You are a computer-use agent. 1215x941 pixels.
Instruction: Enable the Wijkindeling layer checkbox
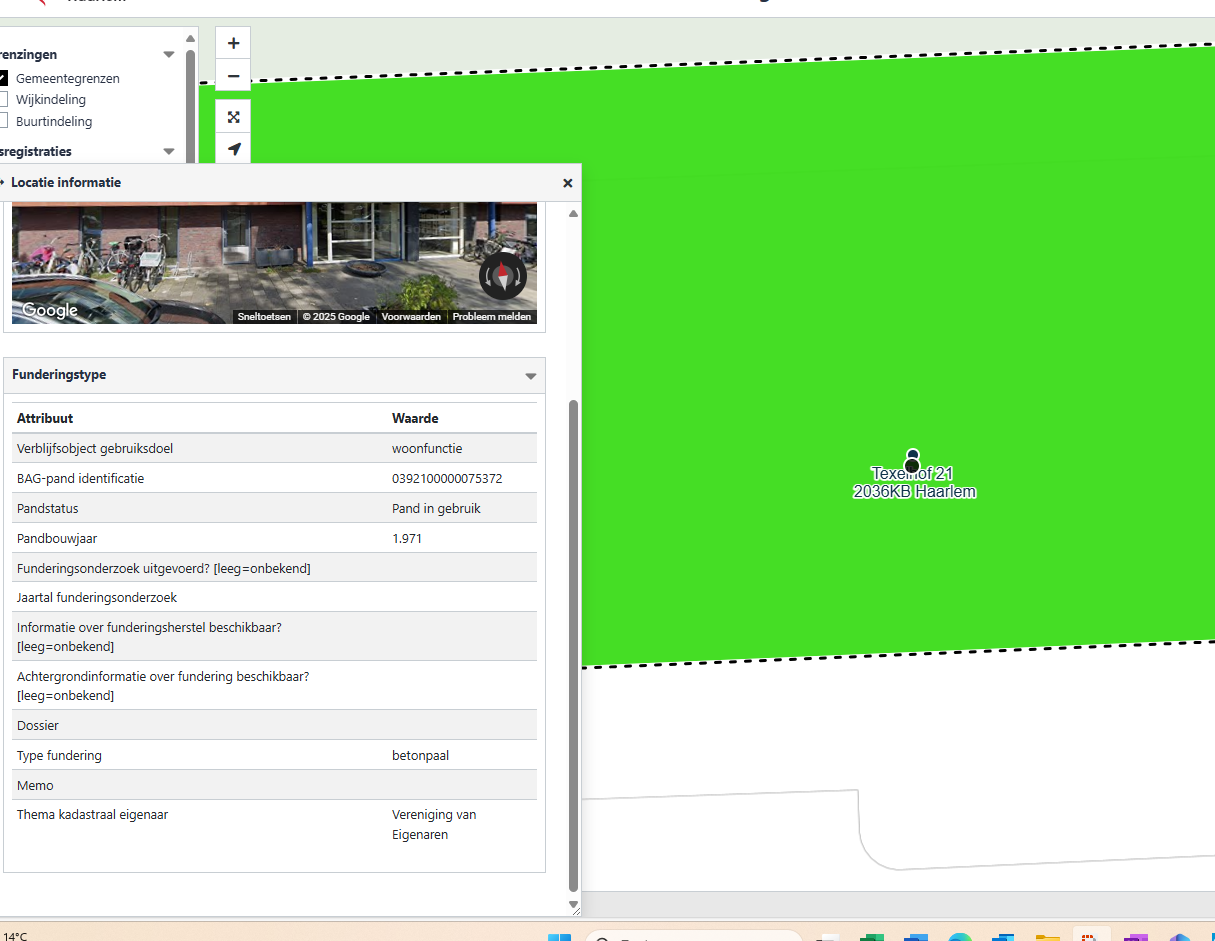pyautogui.click(x=4, y=100)
